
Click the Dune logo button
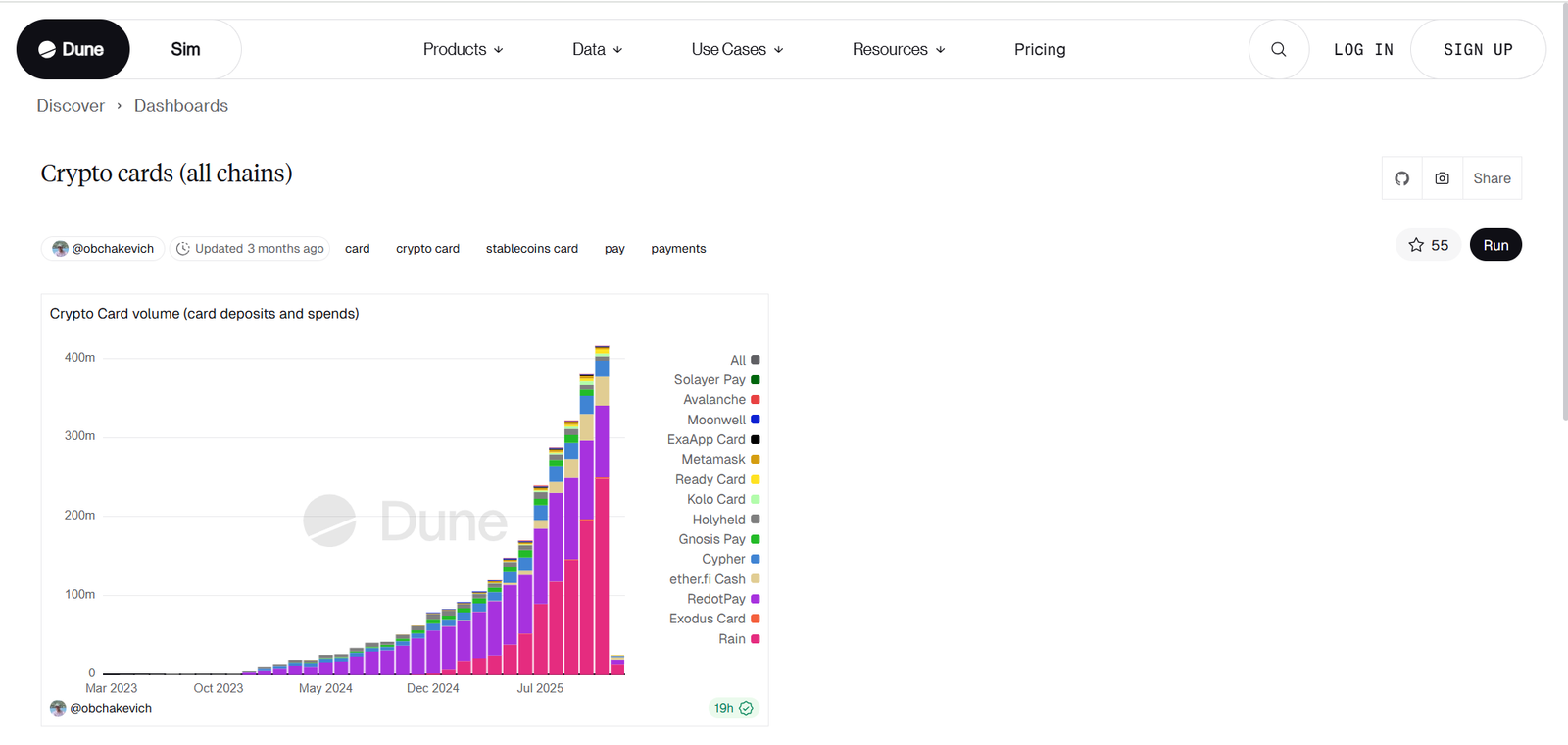tap(73, 49)
